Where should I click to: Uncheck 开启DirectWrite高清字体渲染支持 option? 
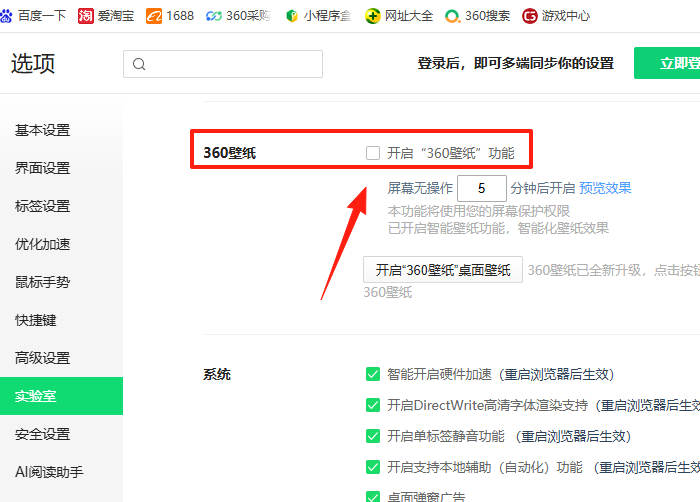(373, 405)
